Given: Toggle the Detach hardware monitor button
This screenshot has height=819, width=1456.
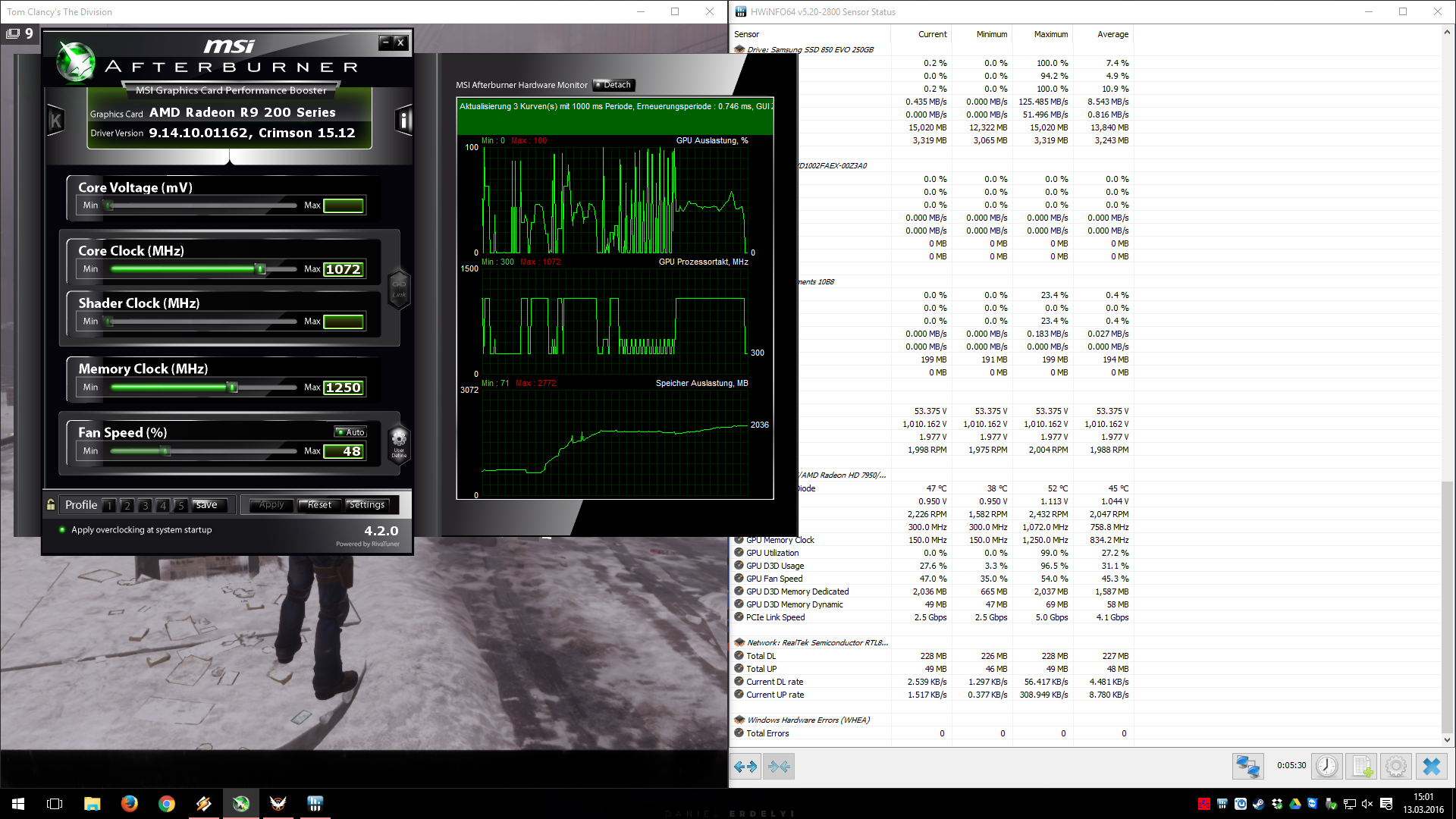Looking at the screenshot, I should 613,85.
